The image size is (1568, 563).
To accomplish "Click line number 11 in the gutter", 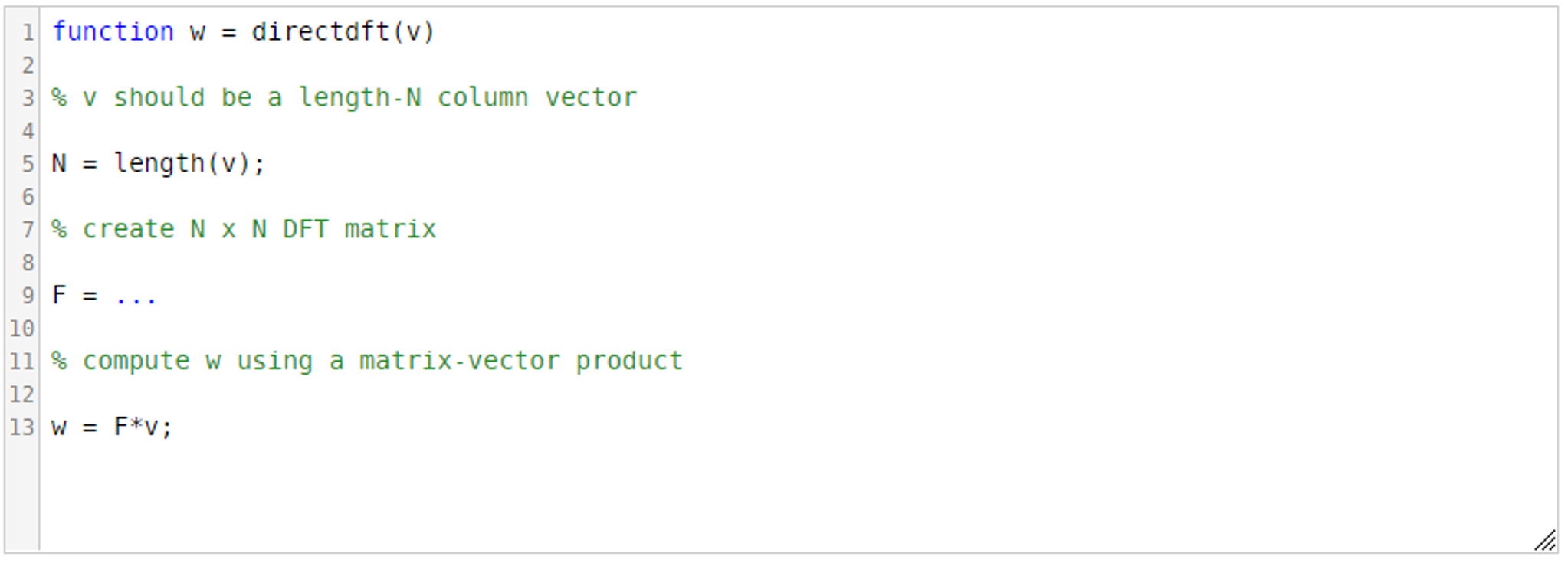I will click(22, 362).
